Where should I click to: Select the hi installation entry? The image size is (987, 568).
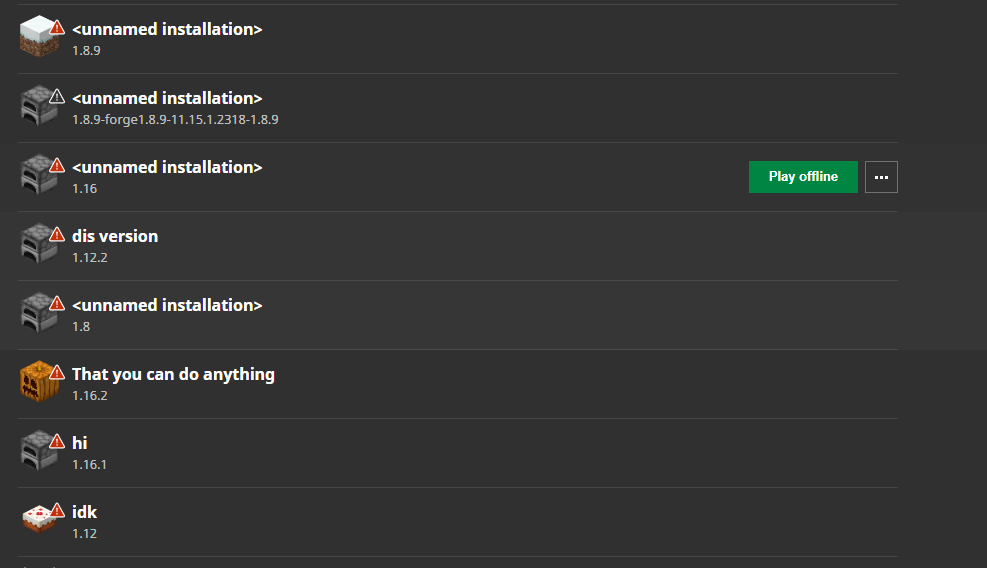(x=80, y=444)
